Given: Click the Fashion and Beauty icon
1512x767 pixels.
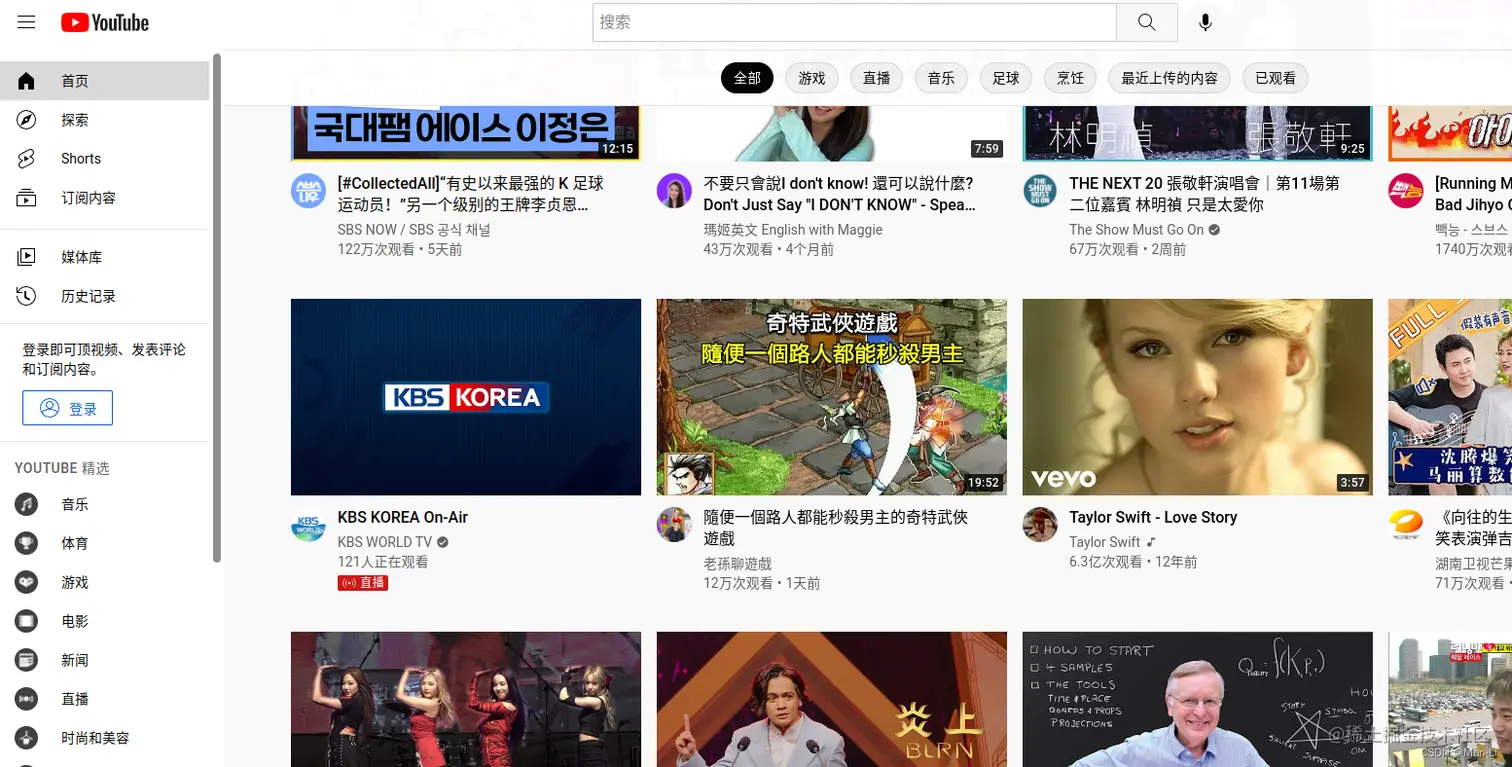Looking at the screenshot, I should 26,738.
